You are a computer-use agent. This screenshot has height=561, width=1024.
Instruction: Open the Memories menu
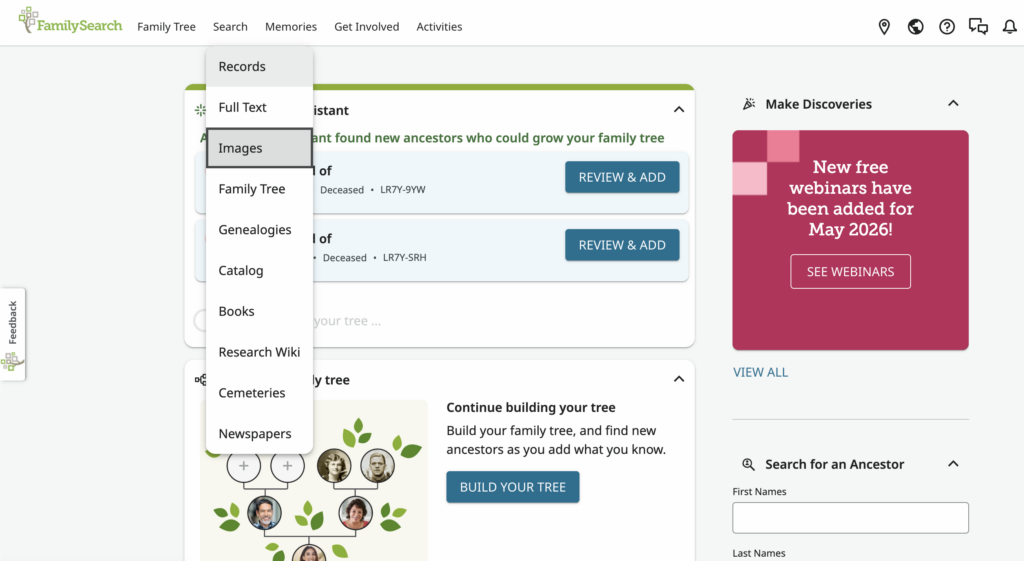[291, 27]
